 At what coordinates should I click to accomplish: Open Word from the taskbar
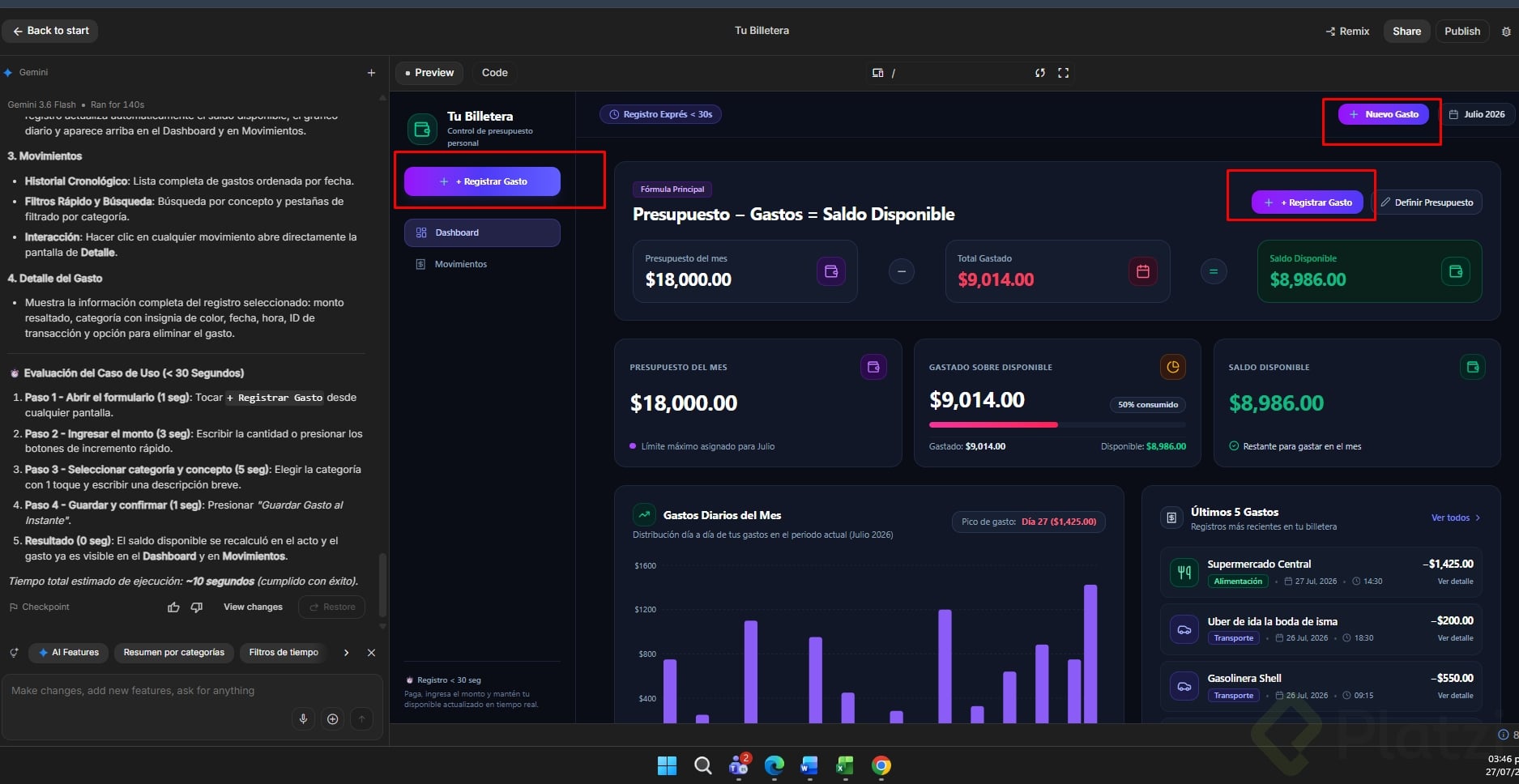click(x=809, y=765)
